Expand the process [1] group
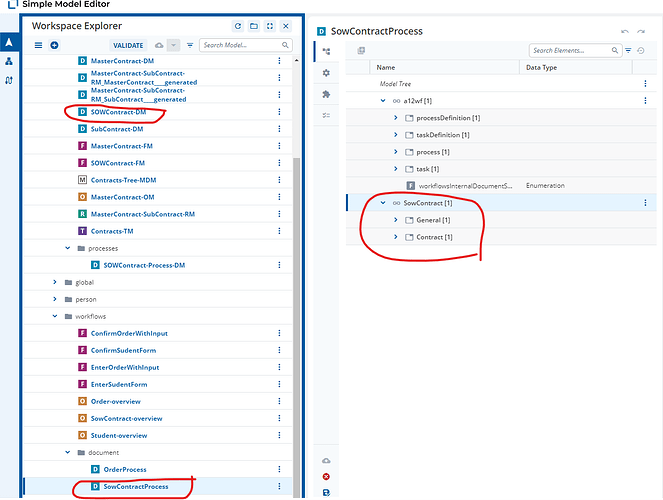 point(396,152)
